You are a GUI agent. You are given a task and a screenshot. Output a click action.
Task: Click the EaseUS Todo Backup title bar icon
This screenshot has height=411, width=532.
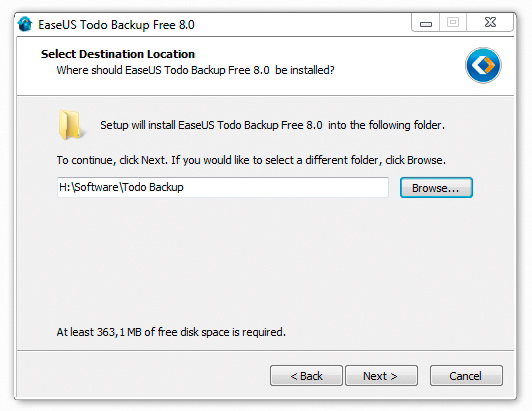coord(25,24)
